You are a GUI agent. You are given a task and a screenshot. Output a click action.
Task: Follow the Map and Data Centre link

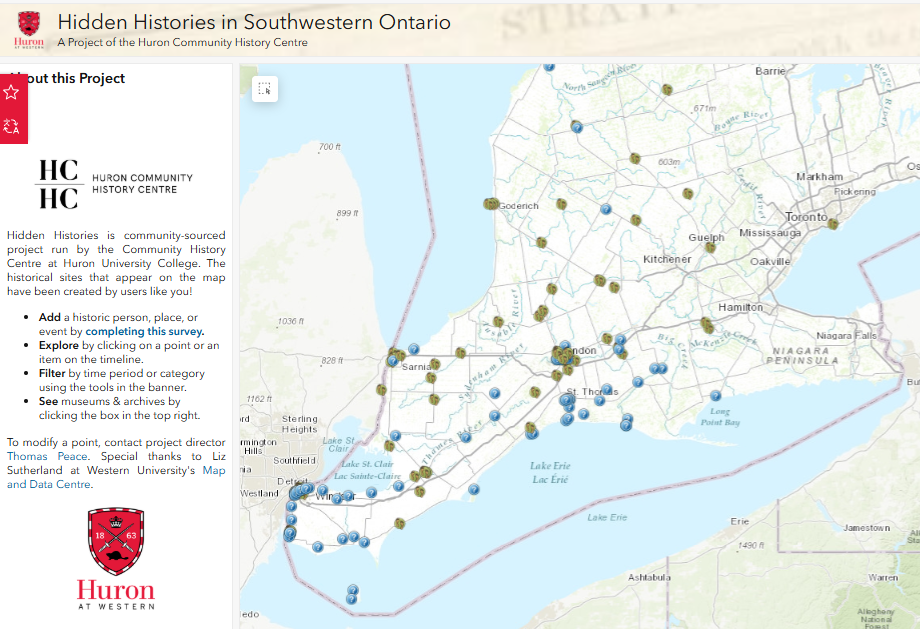pyautogui.click(x=215, y=470)
